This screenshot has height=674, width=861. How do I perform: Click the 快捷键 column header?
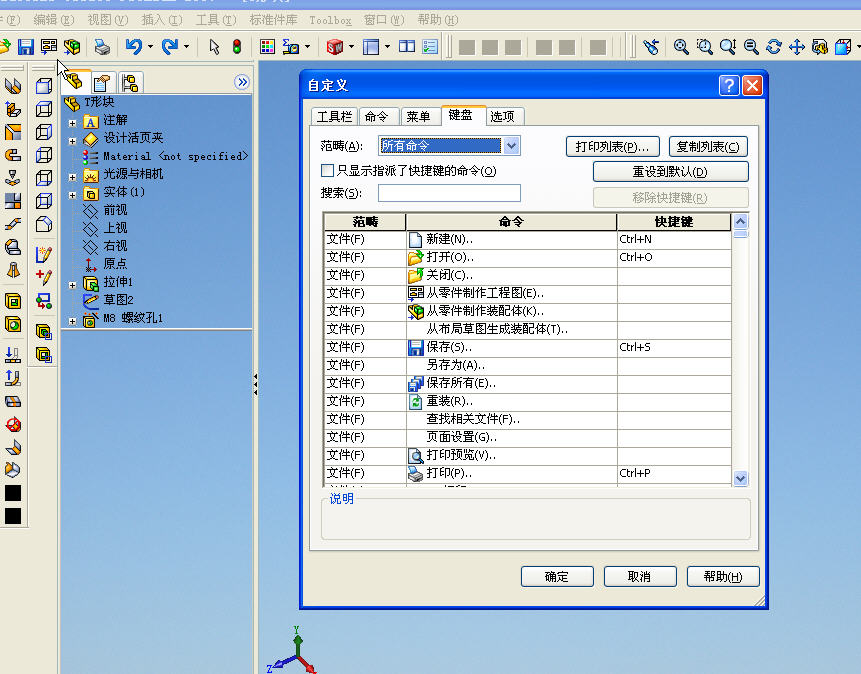click(x=674, y=222)
